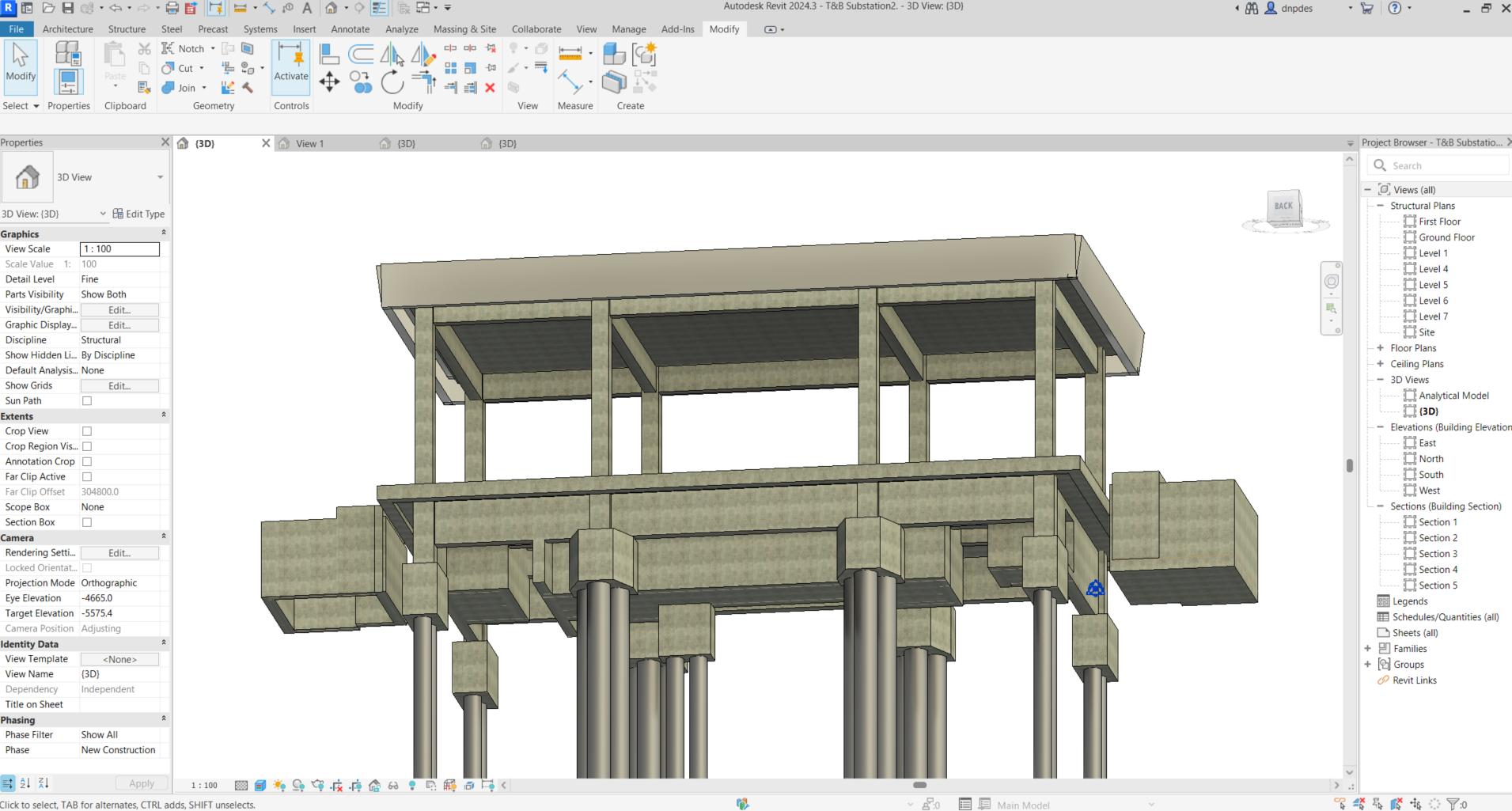Toggle the Crop View checkbox
Screen dimensions: 1512x811
pyautogui.click(x=87, y=431)
